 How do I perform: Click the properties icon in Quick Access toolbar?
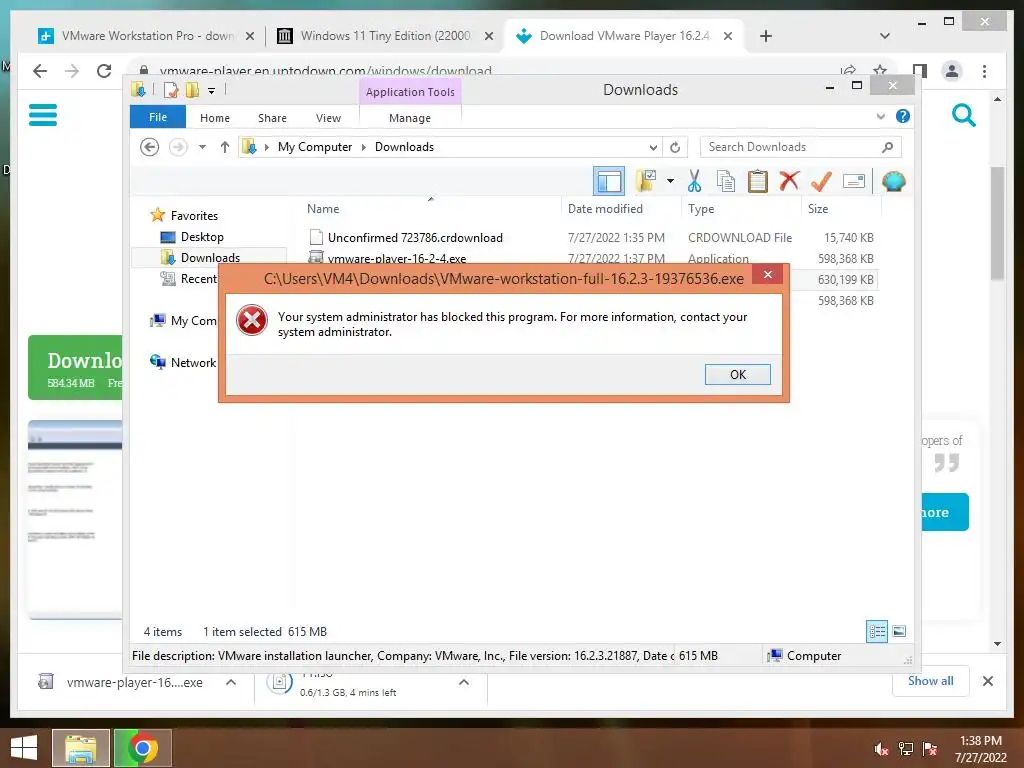point(171,90)
